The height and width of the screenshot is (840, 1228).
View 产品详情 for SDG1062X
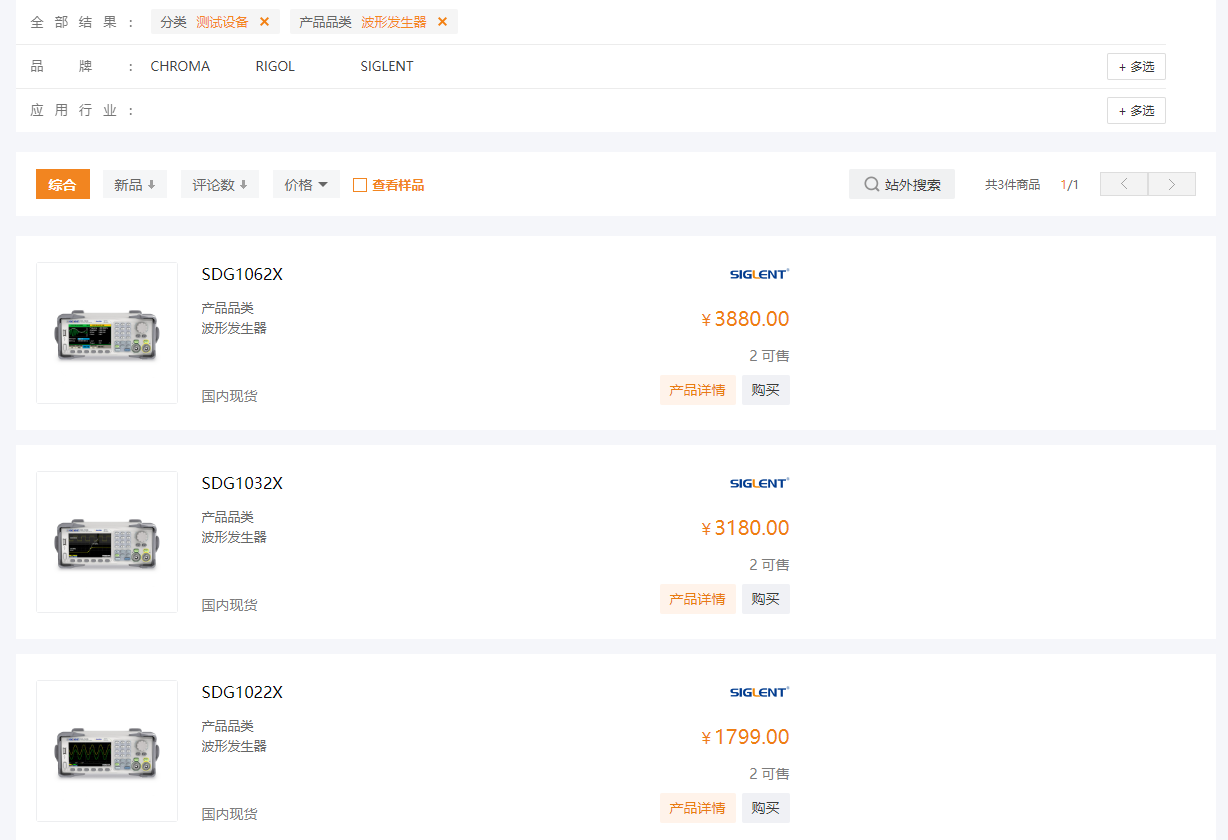coord(698,390)
